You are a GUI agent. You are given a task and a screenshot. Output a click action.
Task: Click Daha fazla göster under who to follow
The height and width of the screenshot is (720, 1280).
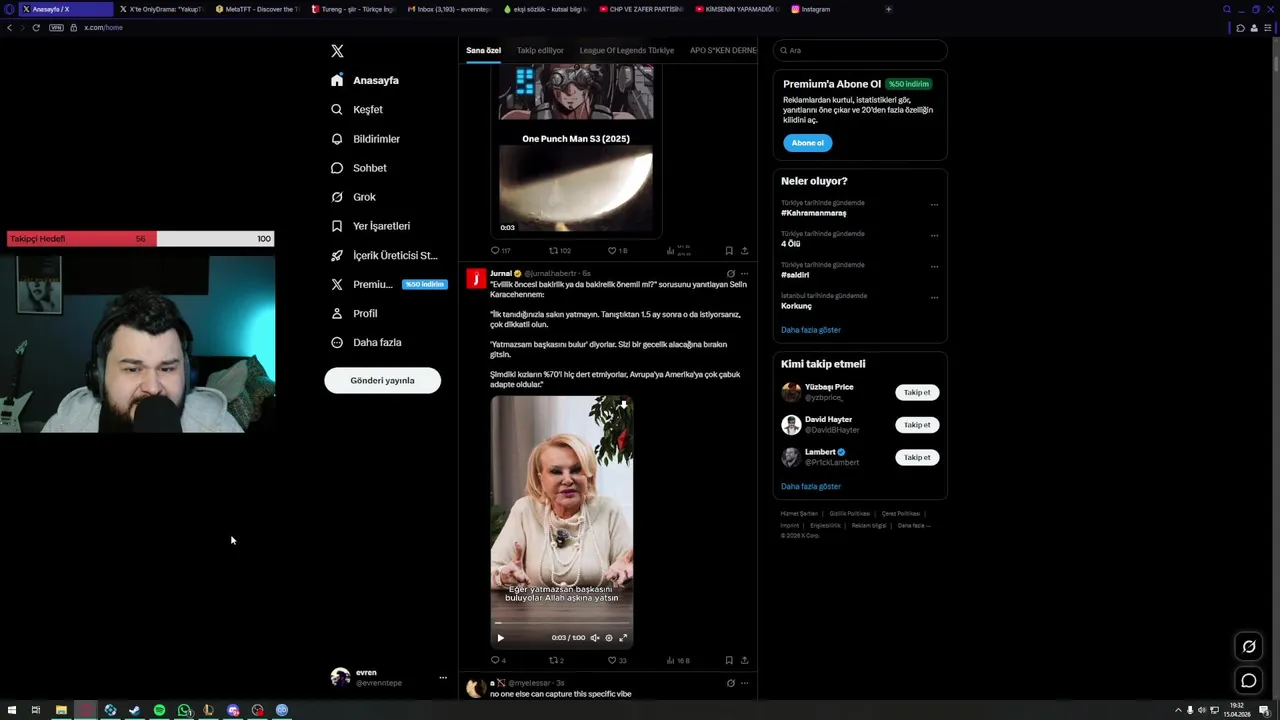(811, 486)
